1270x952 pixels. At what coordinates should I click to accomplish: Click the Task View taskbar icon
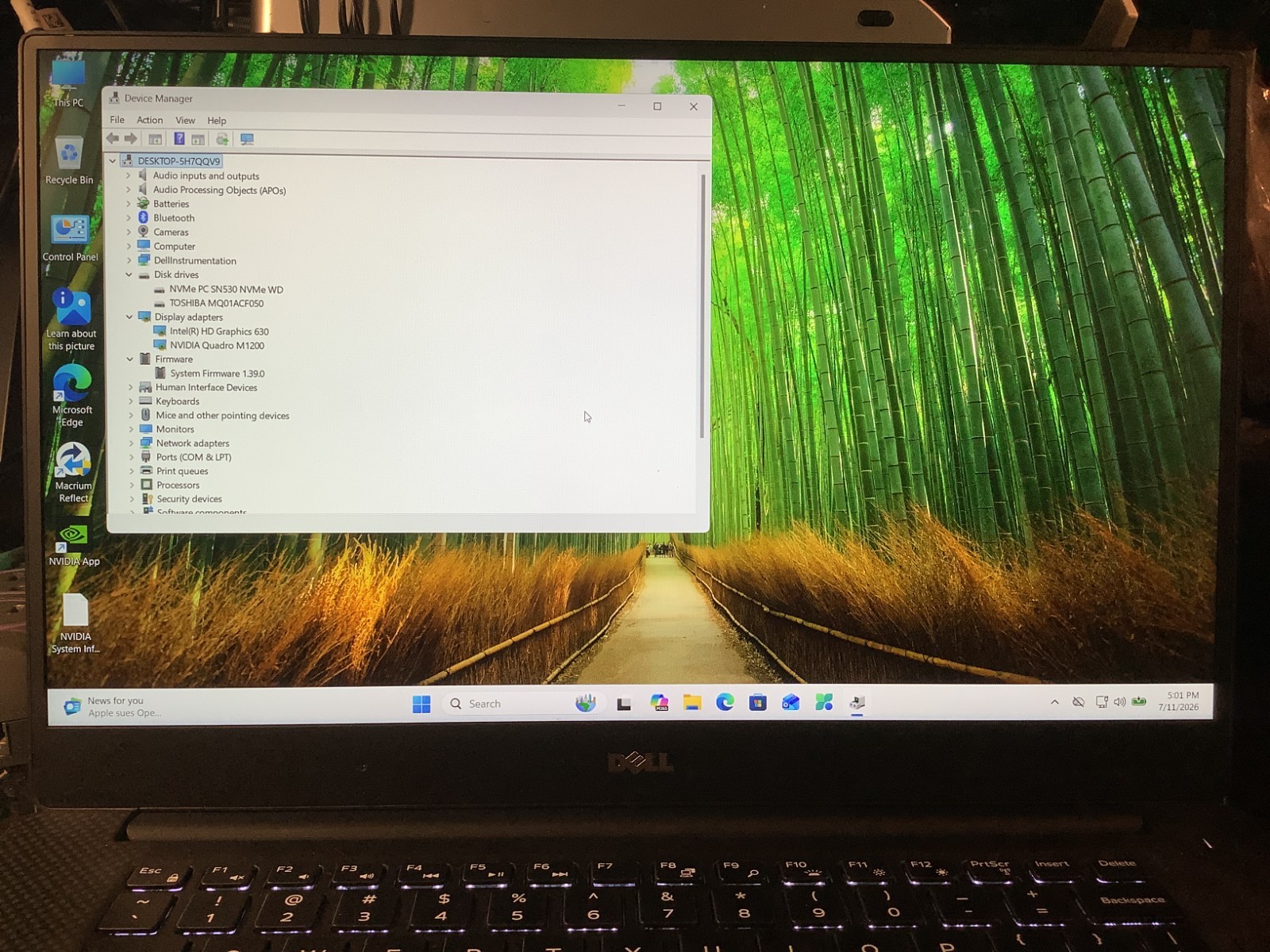point(624,704)
